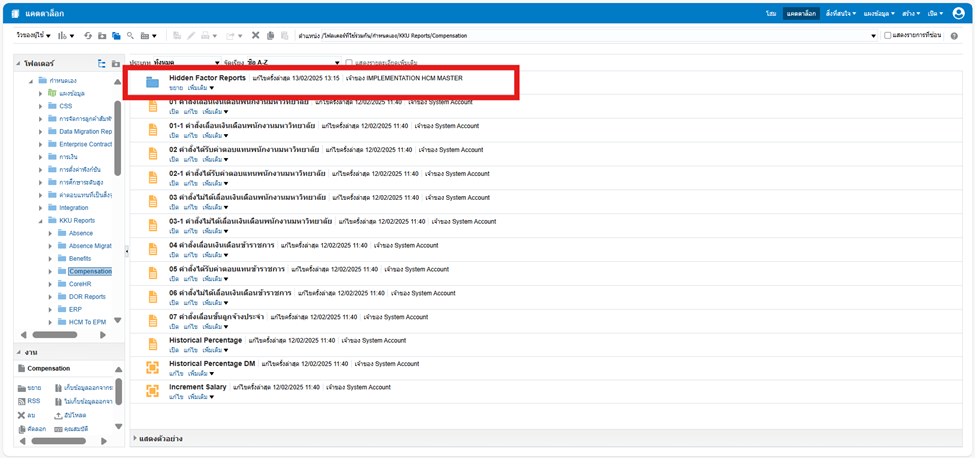Click the search magnifier icon in toolbar
975x458 pixels.
coord(130,36)
